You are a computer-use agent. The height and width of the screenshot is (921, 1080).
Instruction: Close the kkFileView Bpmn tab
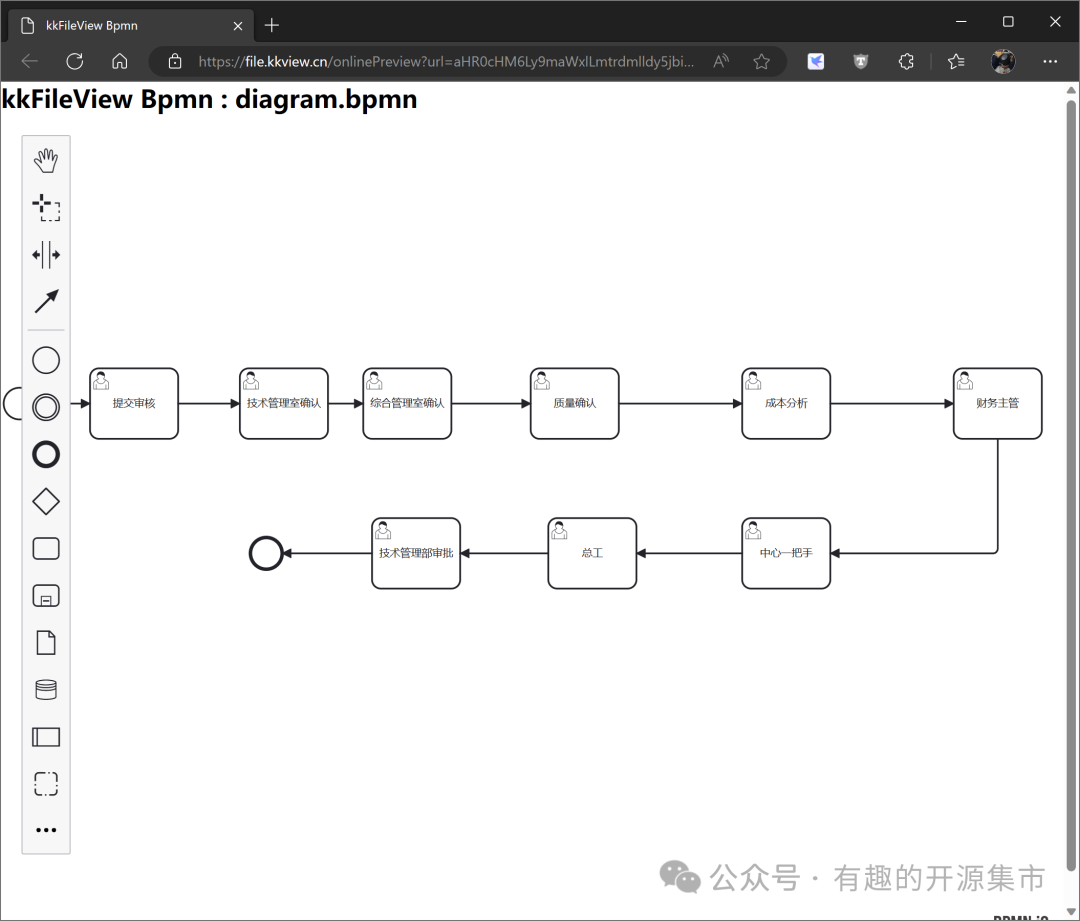pos(238,25)
